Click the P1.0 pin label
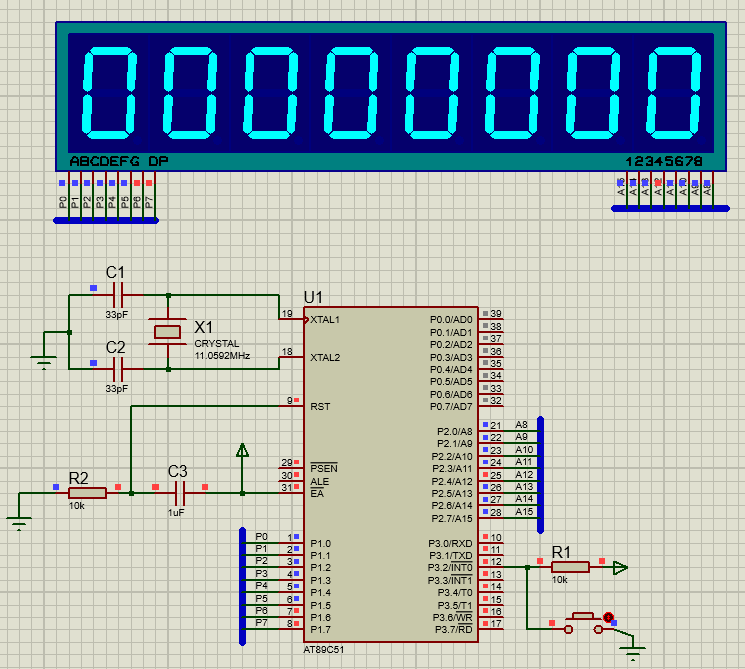The image size is (745, 669). coord(320,544)
